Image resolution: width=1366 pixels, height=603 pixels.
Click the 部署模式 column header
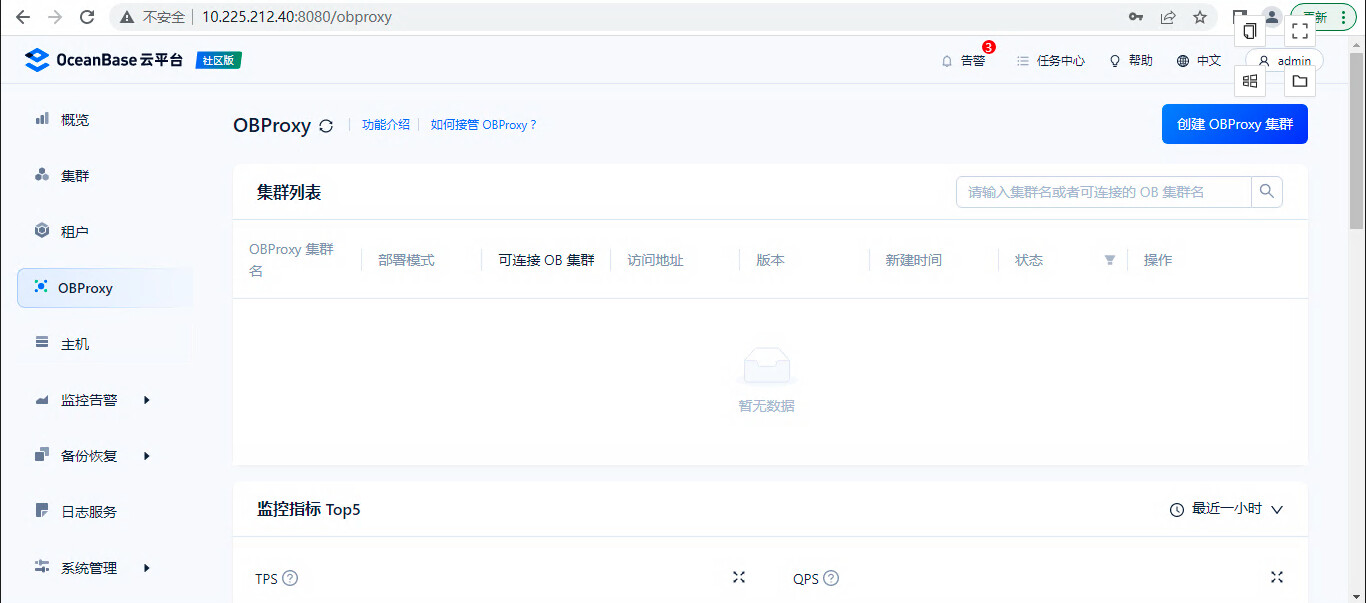tap(406, 260)
